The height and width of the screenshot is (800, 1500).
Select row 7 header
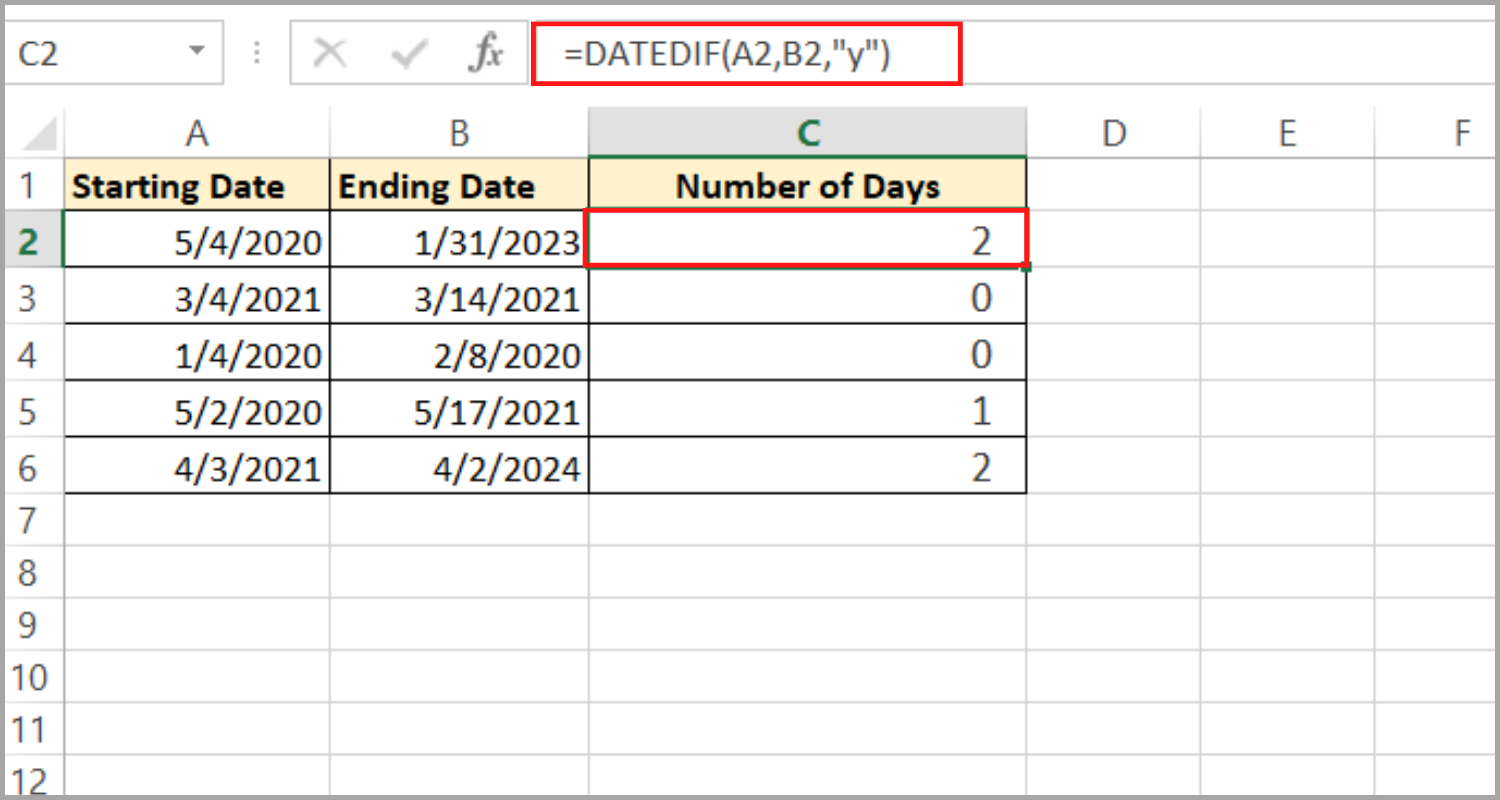[28, 520]
